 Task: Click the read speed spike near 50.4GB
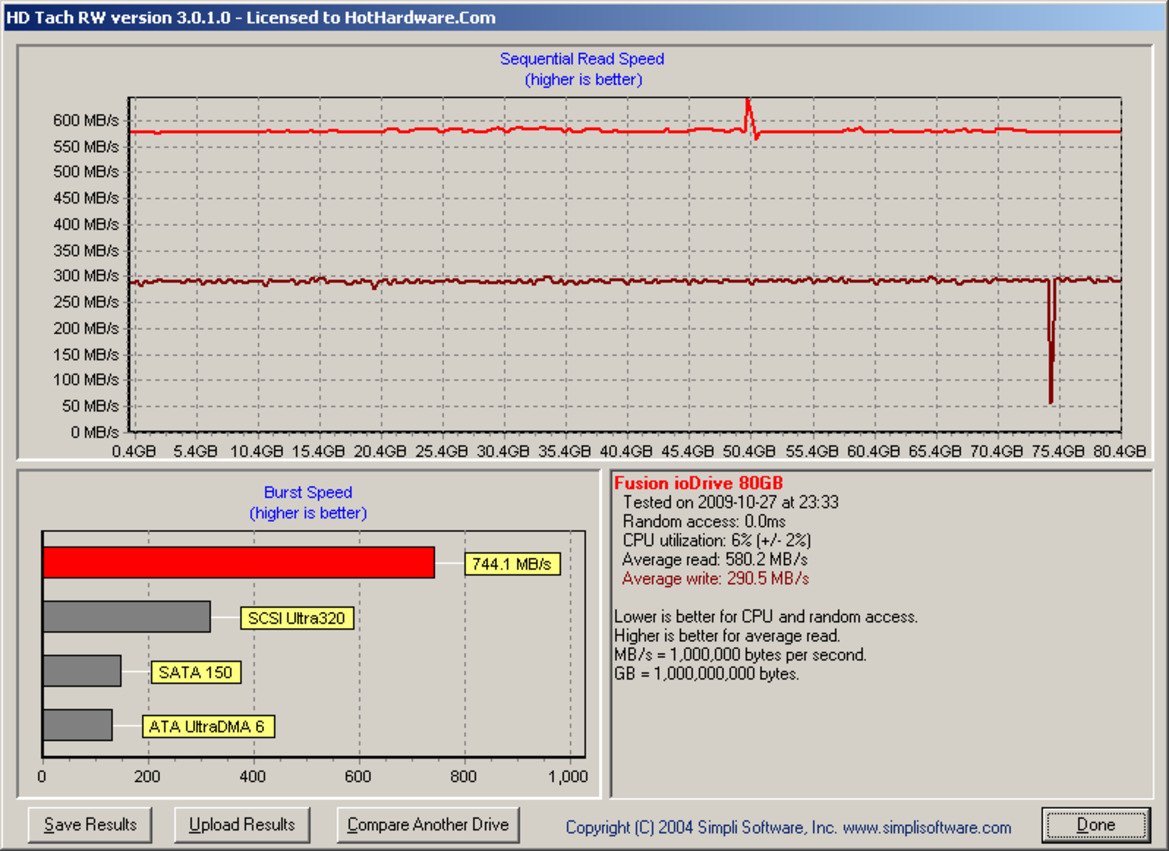[749, 105]
